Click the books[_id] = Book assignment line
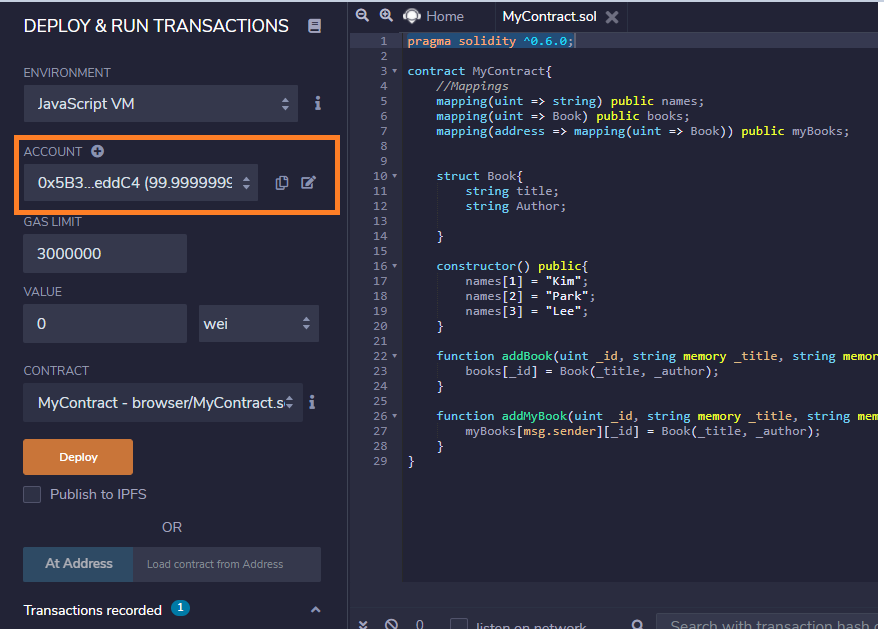This screenshot has height=629, width=884. [x=592, y=371]
